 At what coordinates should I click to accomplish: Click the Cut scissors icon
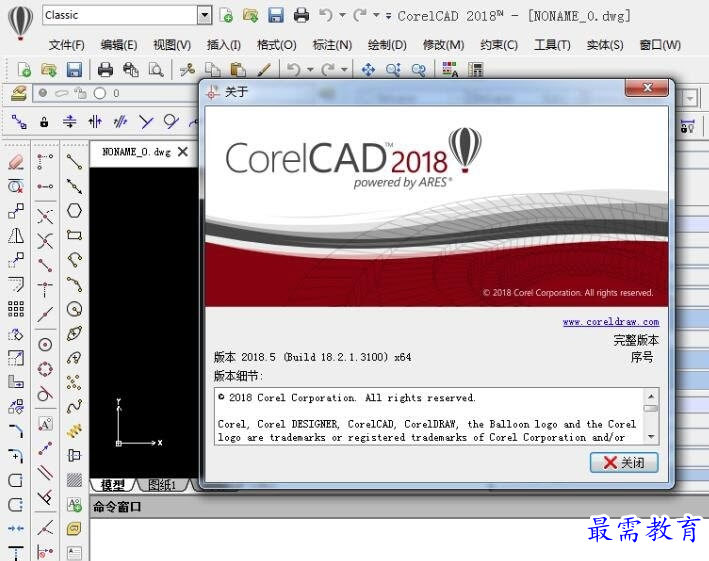[x=187, y=70]
